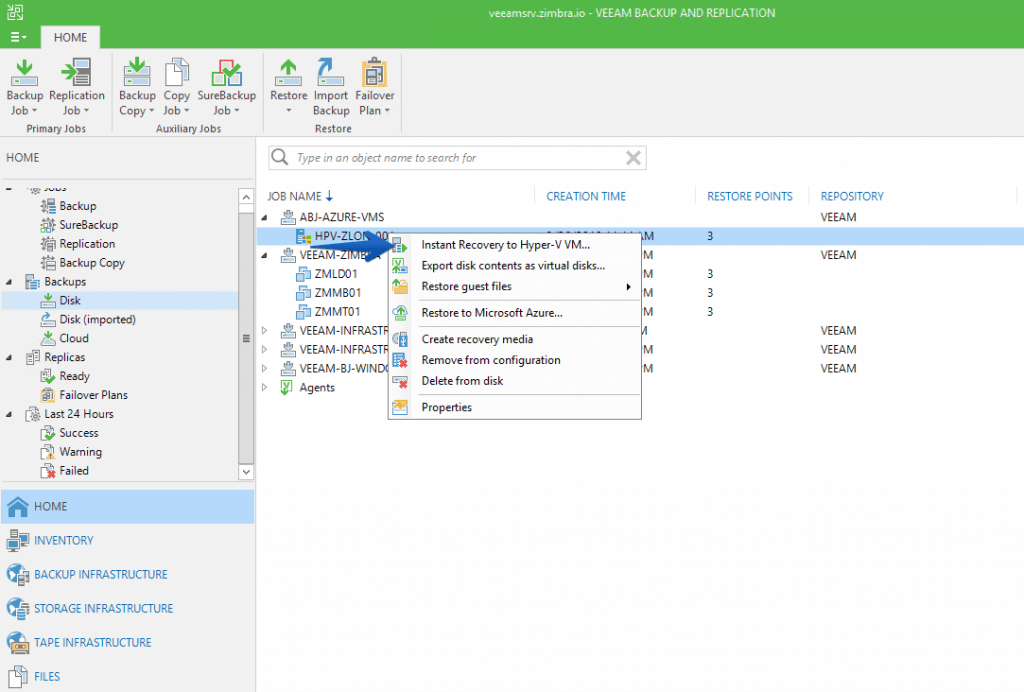The height and width of the screenshot is (692, 1024).
Task: Click the tree scrollbar up arrow
Action: [246, 197]
